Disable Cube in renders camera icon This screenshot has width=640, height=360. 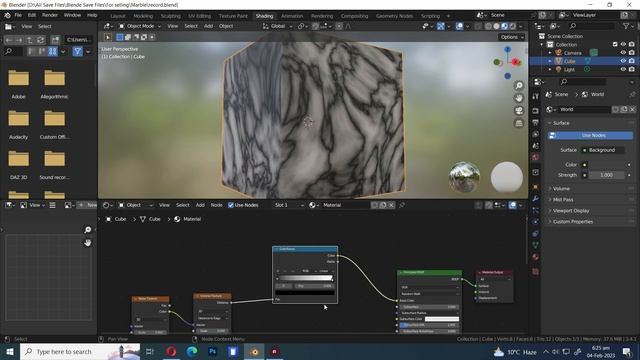tap(632, 61)
